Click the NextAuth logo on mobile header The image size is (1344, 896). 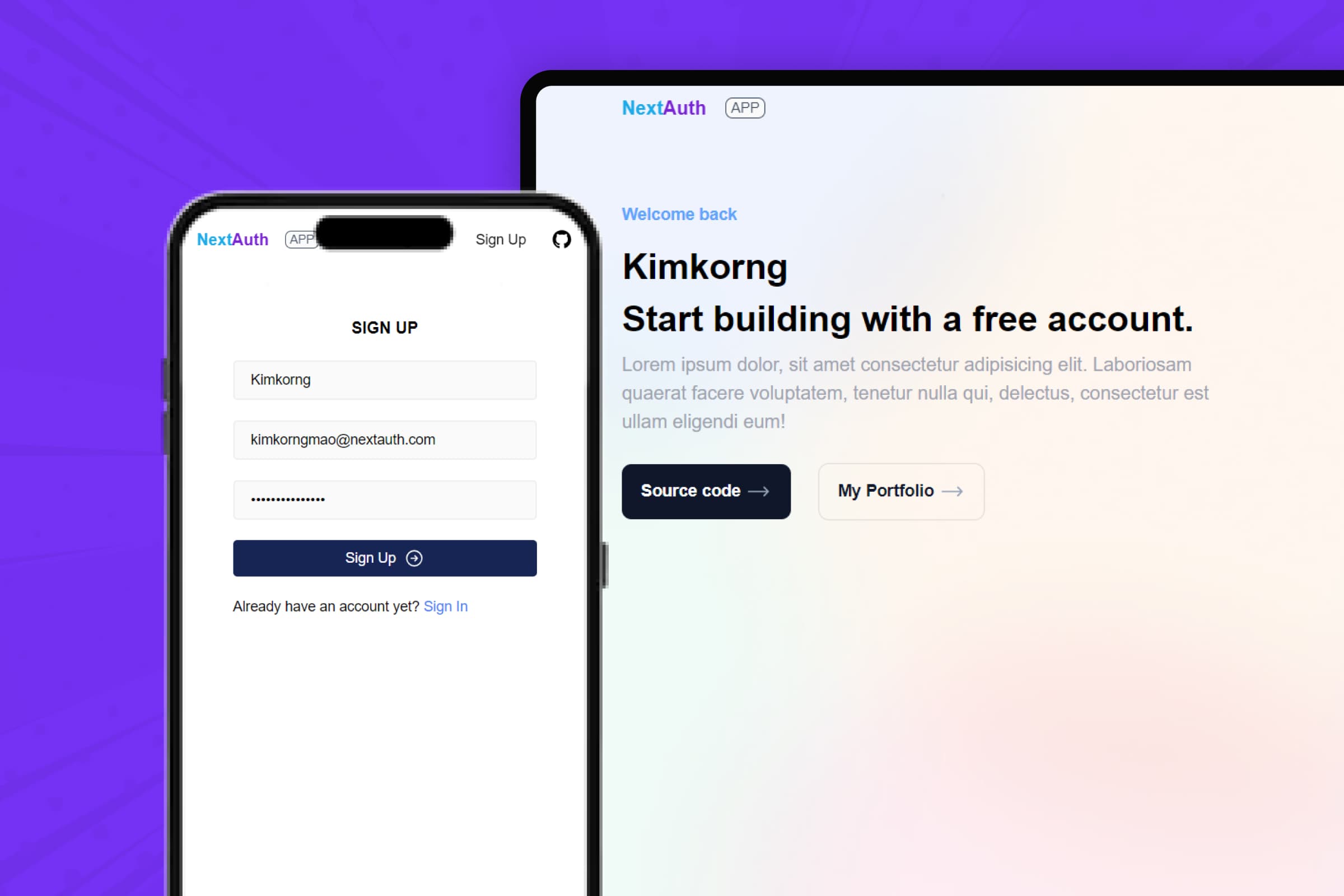(x=234, y=239)
